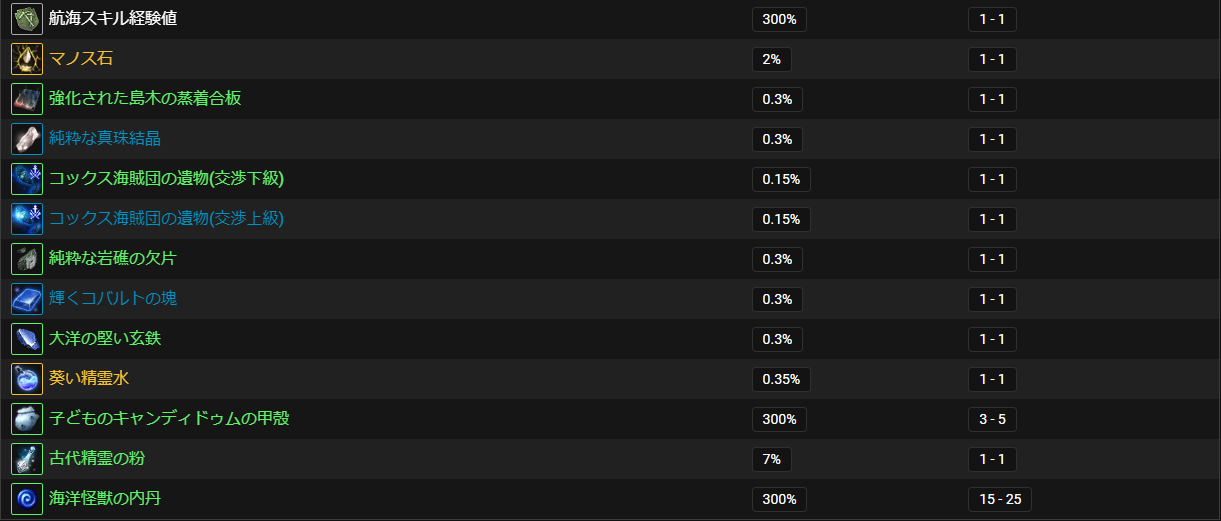Screen dimensions: 1221x521
Task: Click the 航海スキル経験値 item icon
Action: click(27, 19)
